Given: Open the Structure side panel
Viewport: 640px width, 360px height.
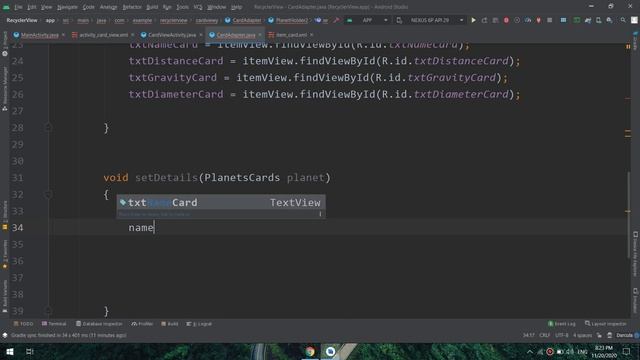Looking at the screenshot, I should (5, 215).
